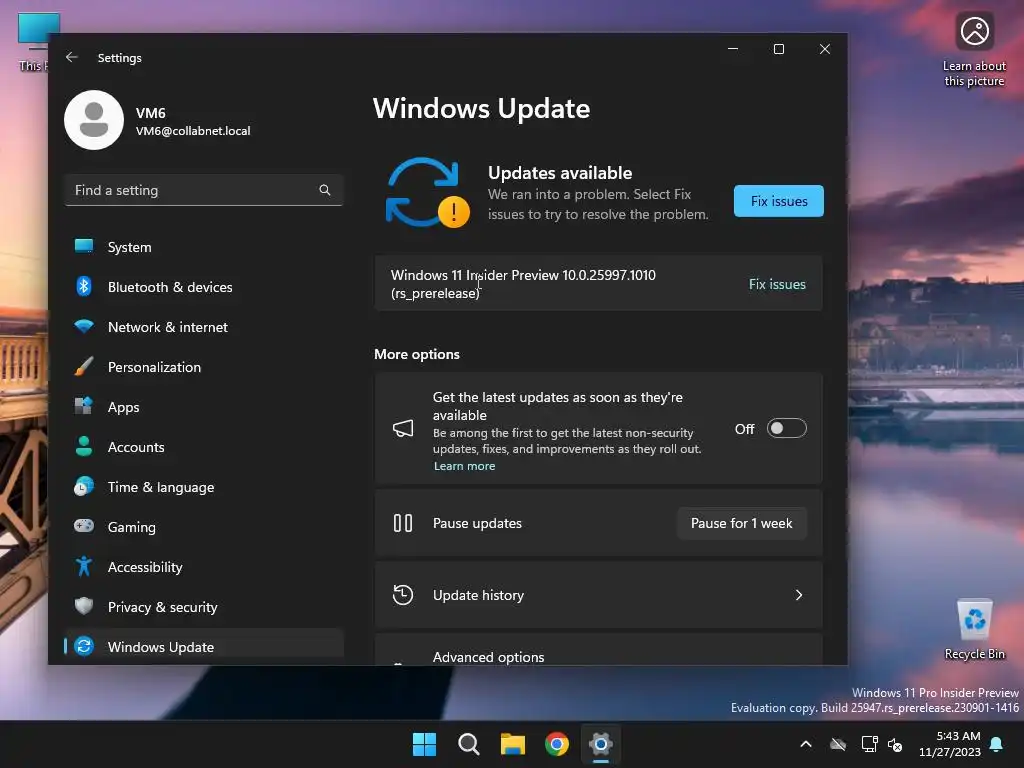Click the Accounts person icon
This screenshot has width=1024, height=768.
[84, 446]
